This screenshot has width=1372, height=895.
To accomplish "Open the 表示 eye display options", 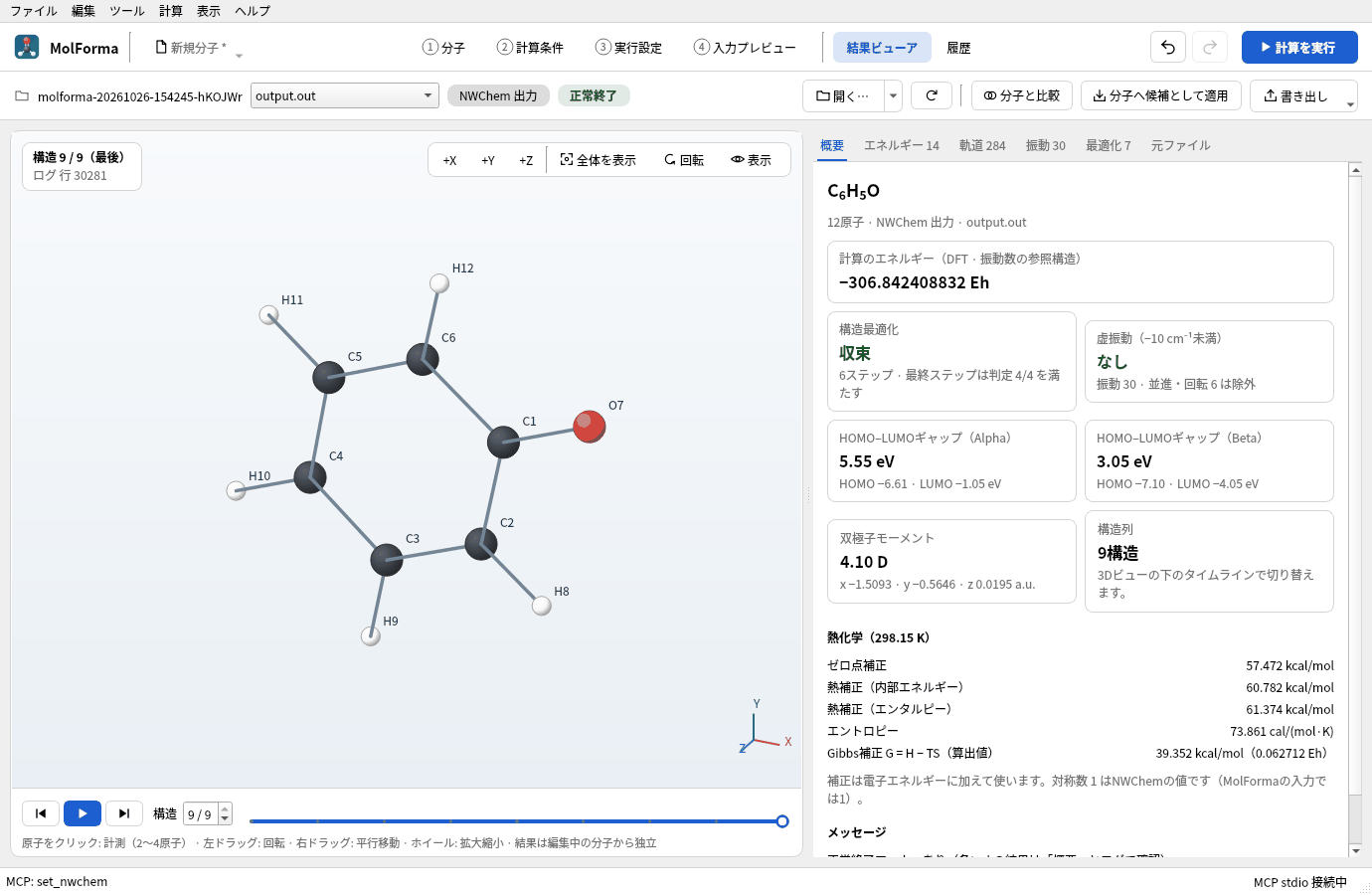I will point(752,160).
